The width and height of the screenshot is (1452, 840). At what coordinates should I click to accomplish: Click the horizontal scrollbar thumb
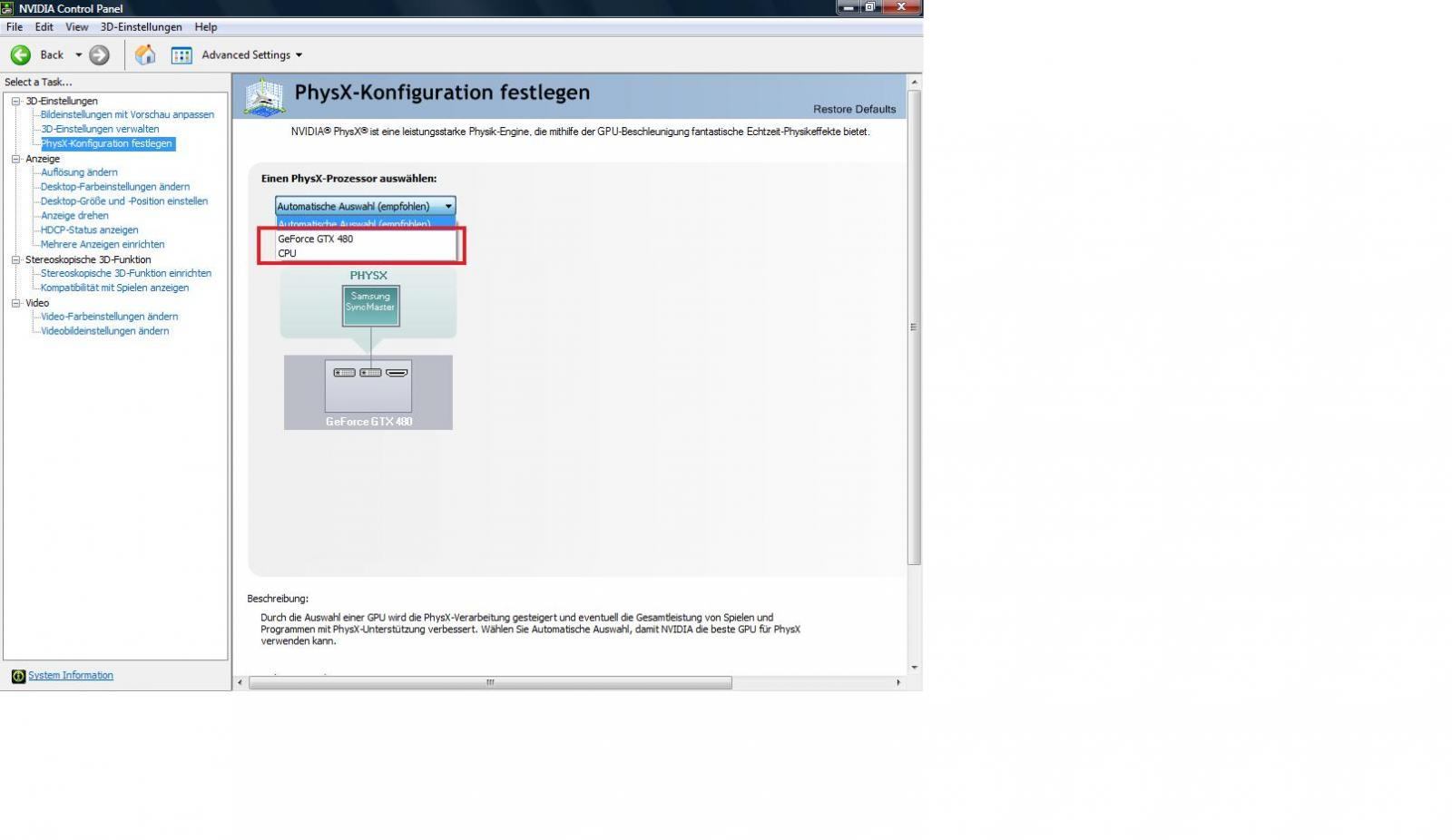coord(490,682)
